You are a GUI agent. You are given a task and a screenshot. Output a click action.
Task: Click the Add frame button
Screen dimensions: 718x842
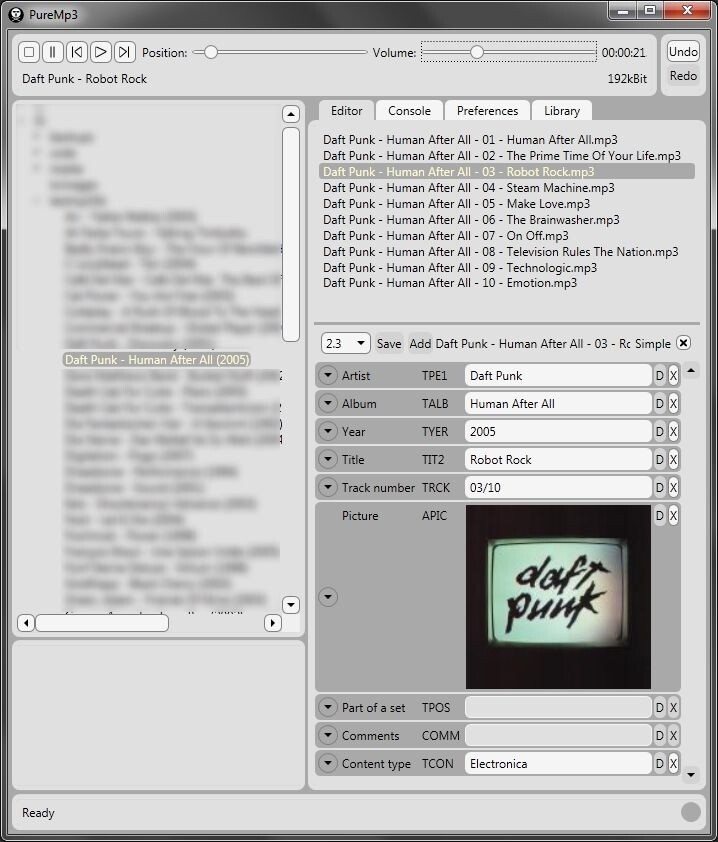click(x=420, y=344)
